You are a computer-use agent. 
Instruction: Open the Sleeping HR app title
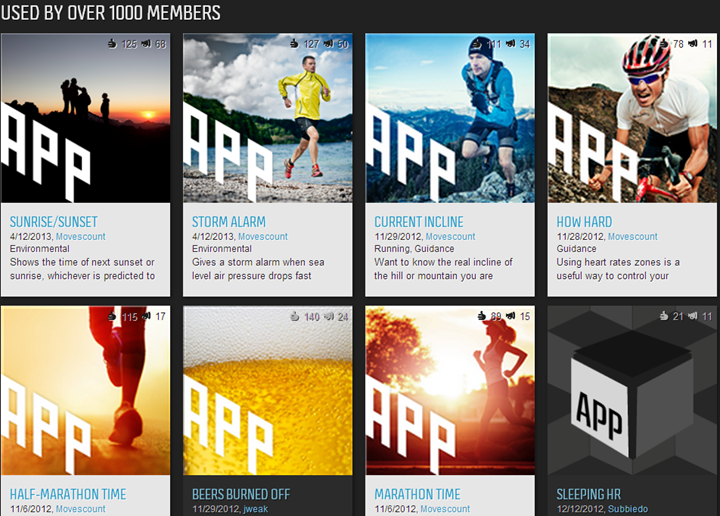(589, 494)
